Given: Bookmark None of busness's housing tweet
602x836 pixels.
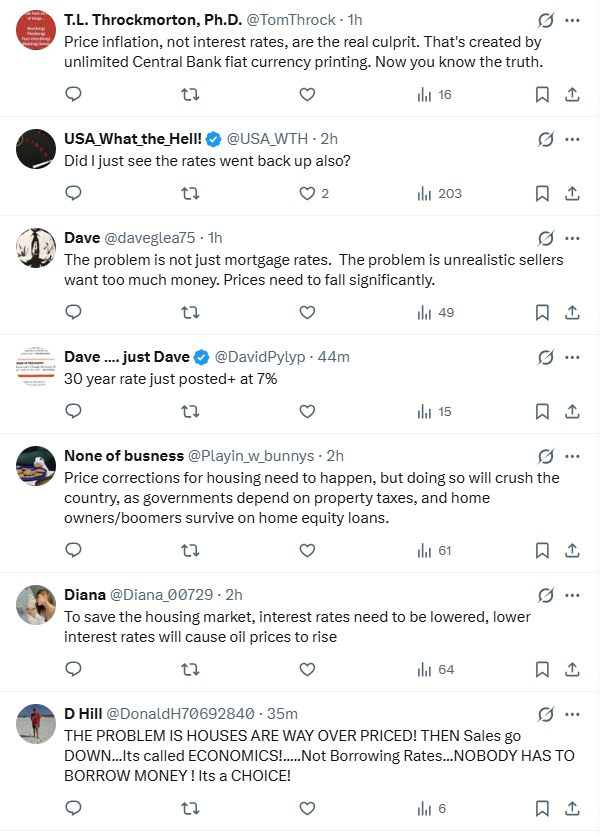Looking at the screenshot, I should pyautogui.click(x=541, y=550).
